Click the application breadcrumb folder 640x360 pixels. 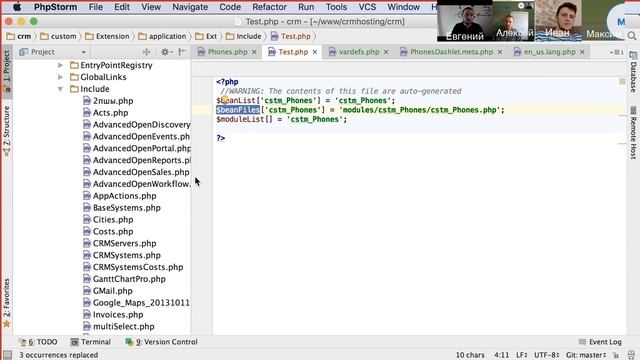point(162,36)
